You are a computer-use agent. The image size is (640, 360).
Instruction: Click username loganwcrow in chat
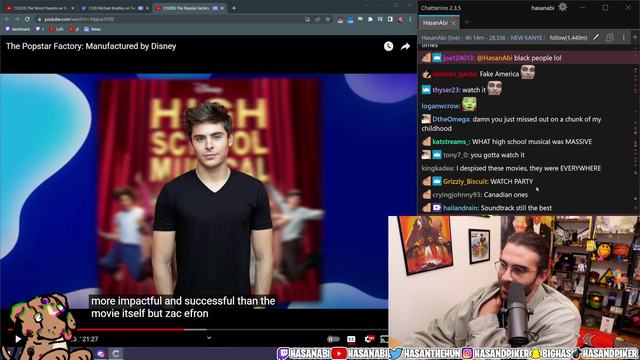point(441,106)
